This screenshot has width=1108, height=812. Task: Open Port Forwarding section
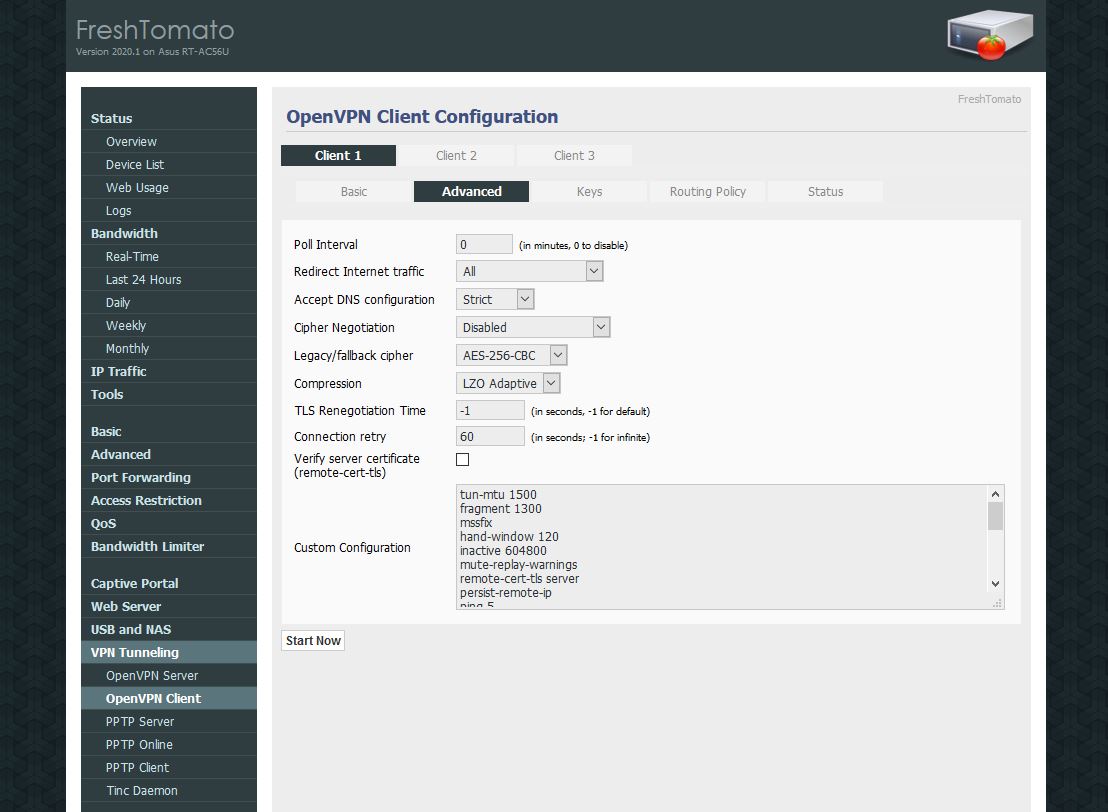[169, 477]
